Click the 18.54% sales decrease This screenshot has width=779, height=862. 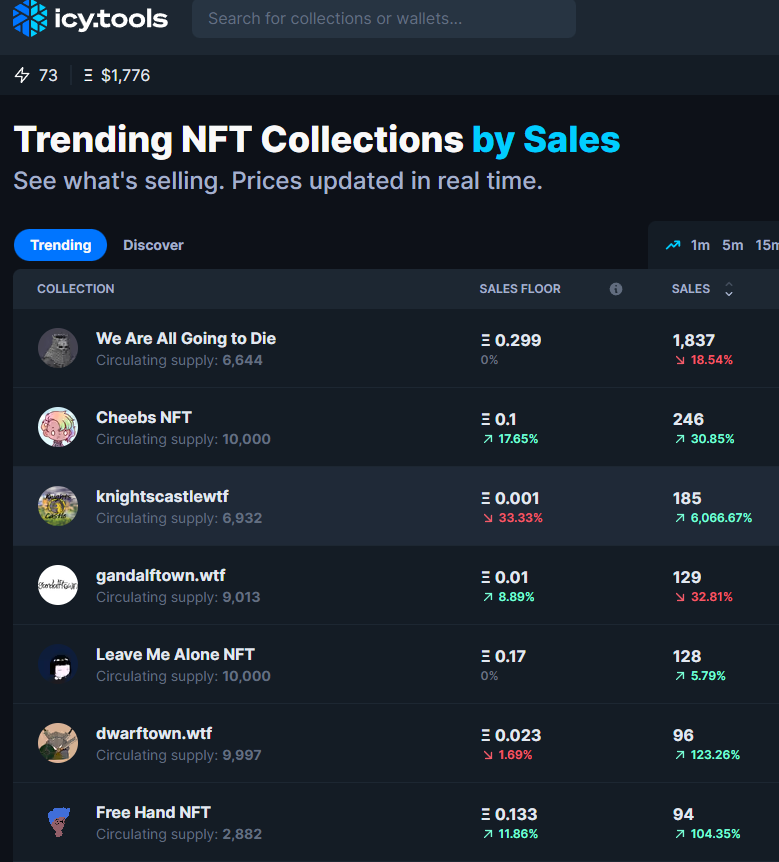coord(711,360)
